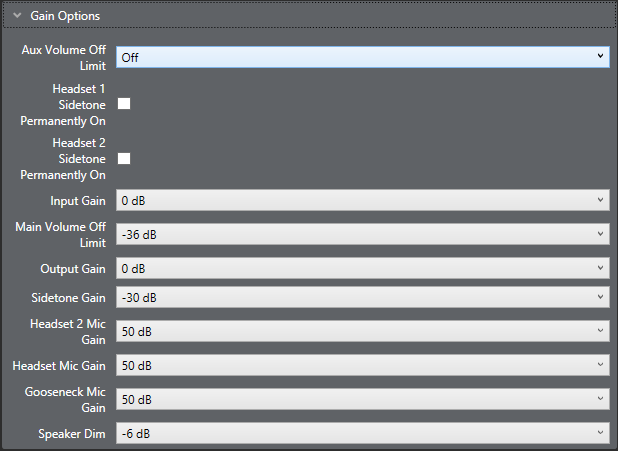
Task: Click the Input Gain dropdown arrow
Action: 600,201
